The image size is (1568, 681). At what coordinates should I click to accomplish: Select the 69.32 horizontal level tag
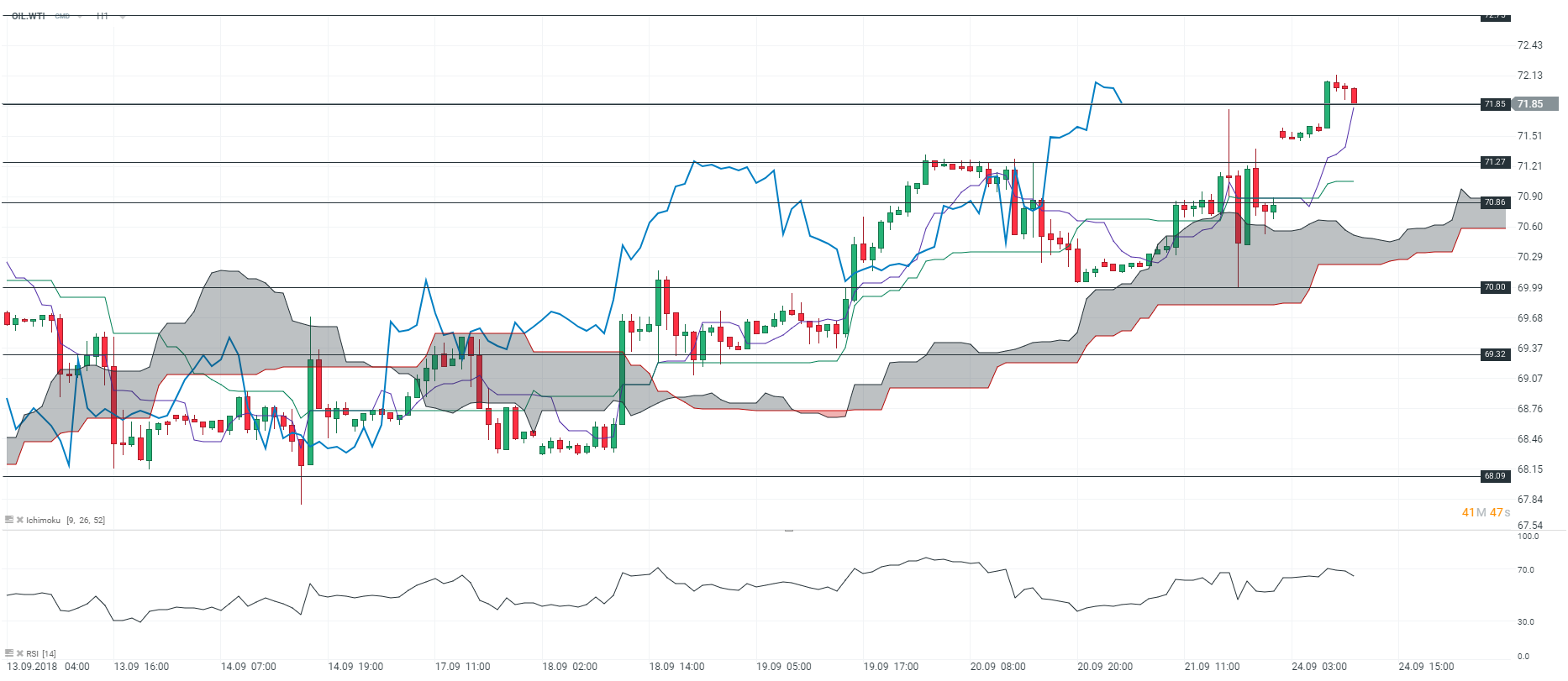click(x=1495, y=354)
